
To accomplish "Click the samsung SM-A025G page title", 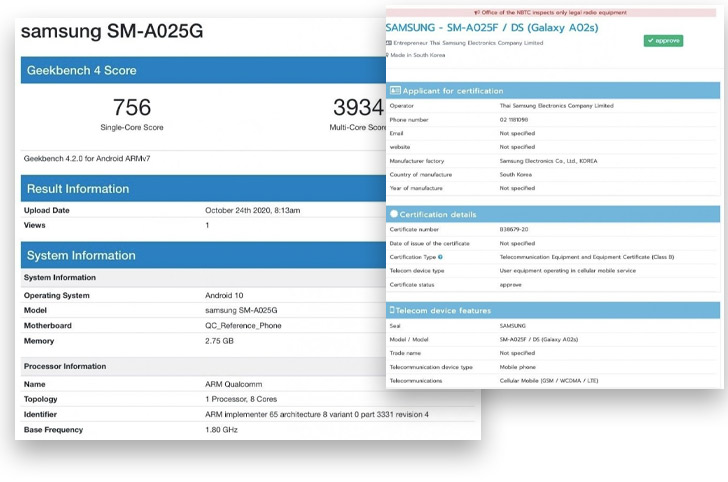I will click(111, 31).
